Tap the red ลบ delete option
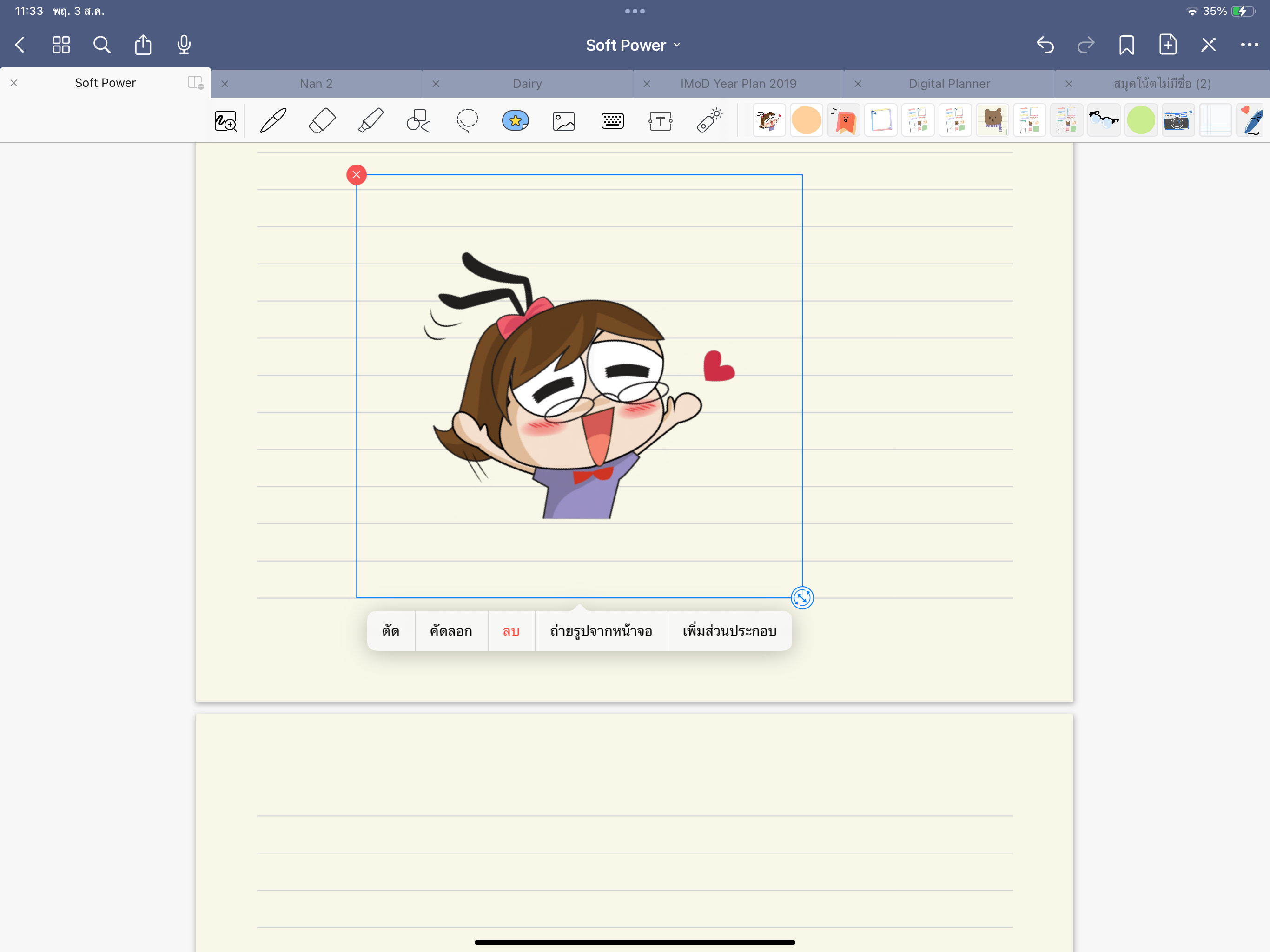This screenshot has height=952, width=1270. (x=511, y=631)
